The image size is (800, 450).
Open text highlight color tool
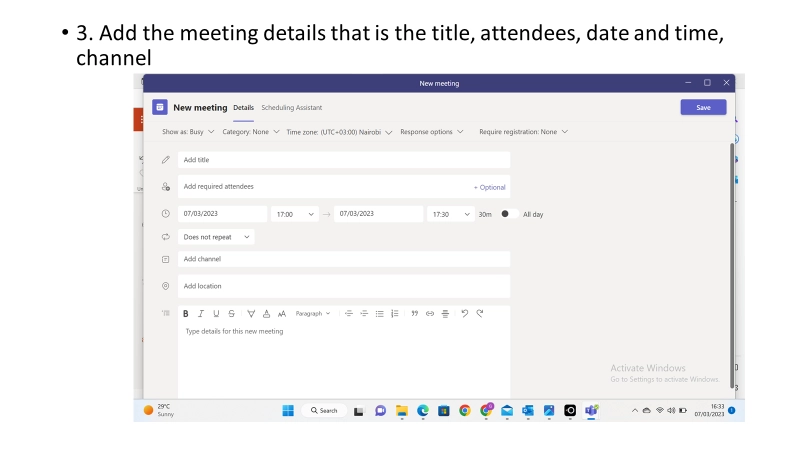(x=251, y=314)
